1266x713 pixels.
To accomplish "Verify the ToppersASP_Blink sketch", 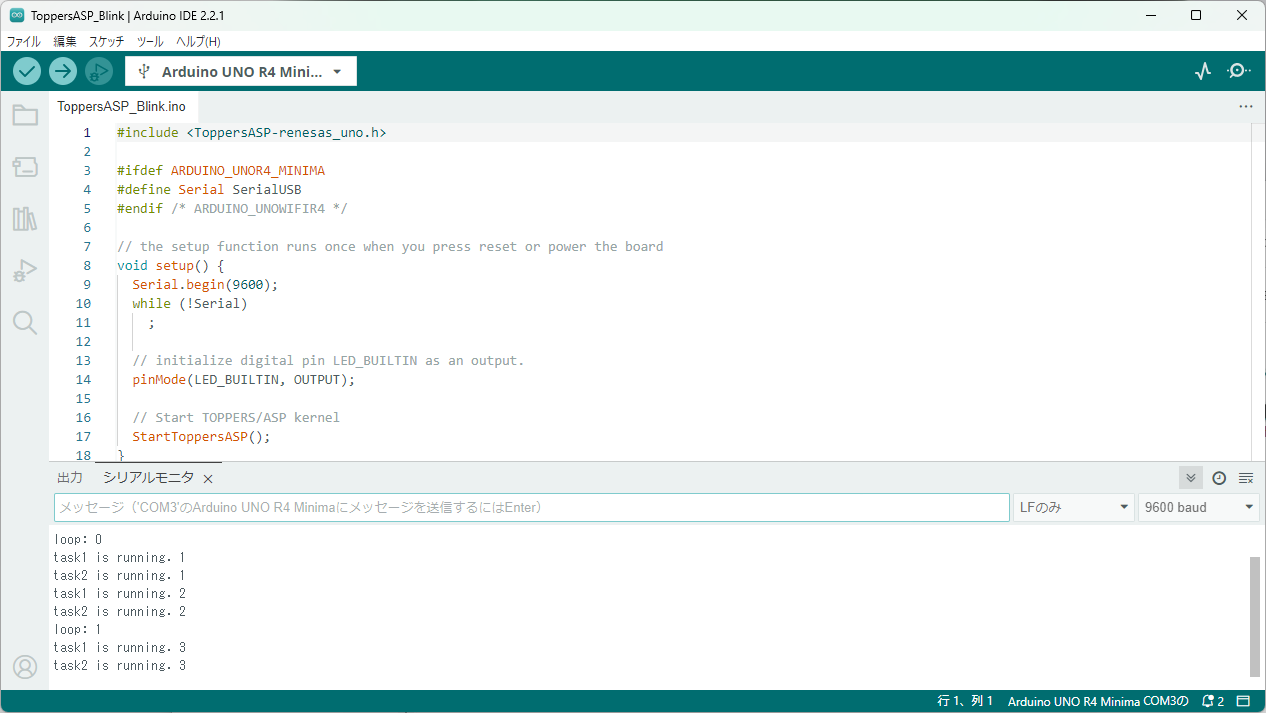I will tap(26, 70).
